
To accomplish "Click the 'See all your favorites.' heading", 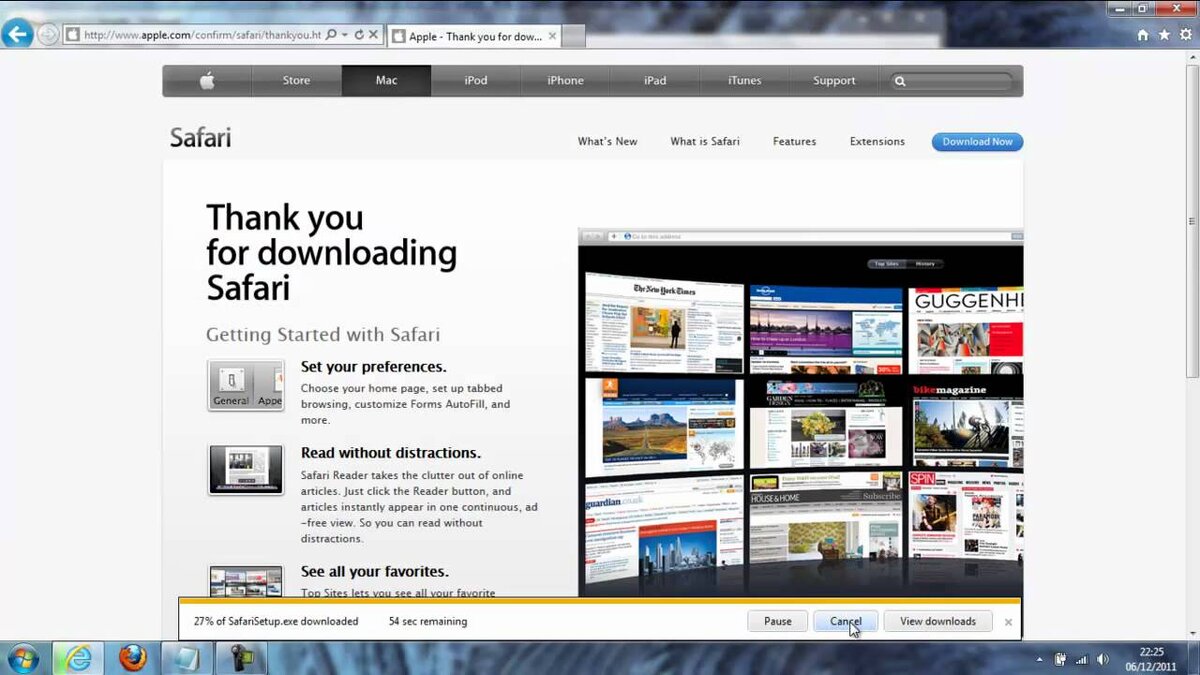I will (375, 572).
